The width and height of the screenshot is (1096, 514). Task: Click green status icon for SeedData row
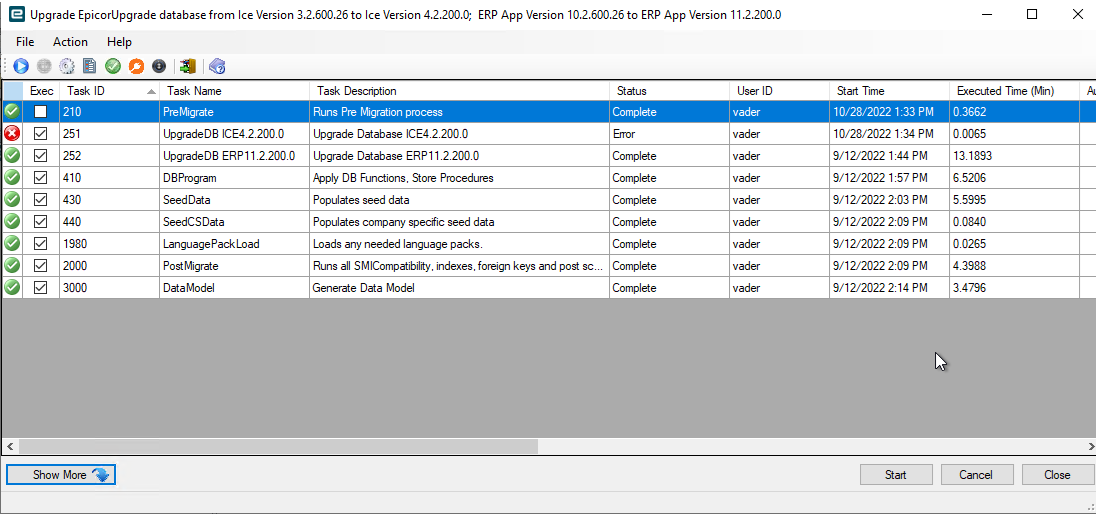(12, 199)
